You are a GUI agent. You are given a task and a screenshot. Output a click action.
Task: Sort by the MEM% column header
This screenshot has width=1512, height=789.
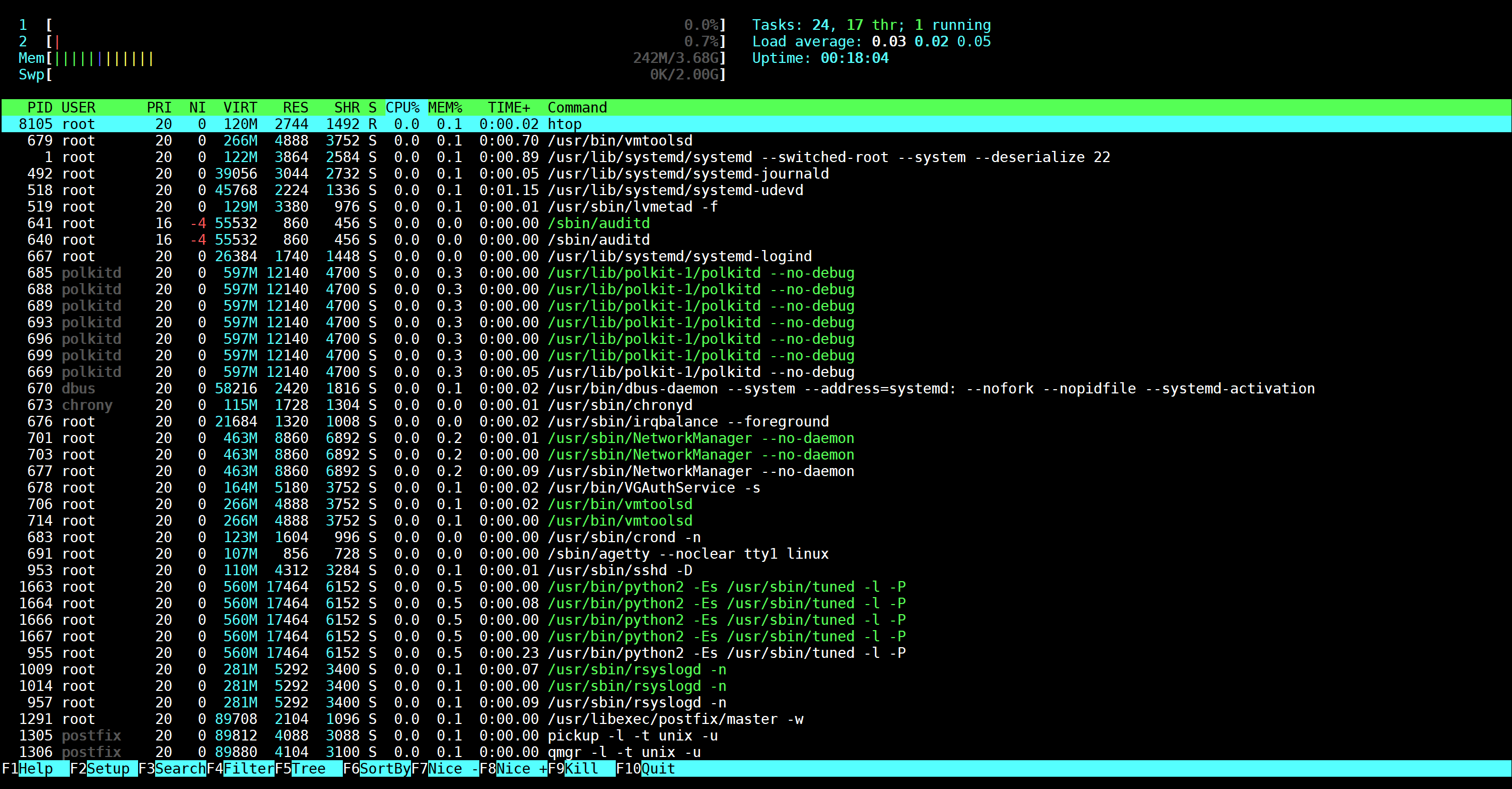tap(445, 108)
